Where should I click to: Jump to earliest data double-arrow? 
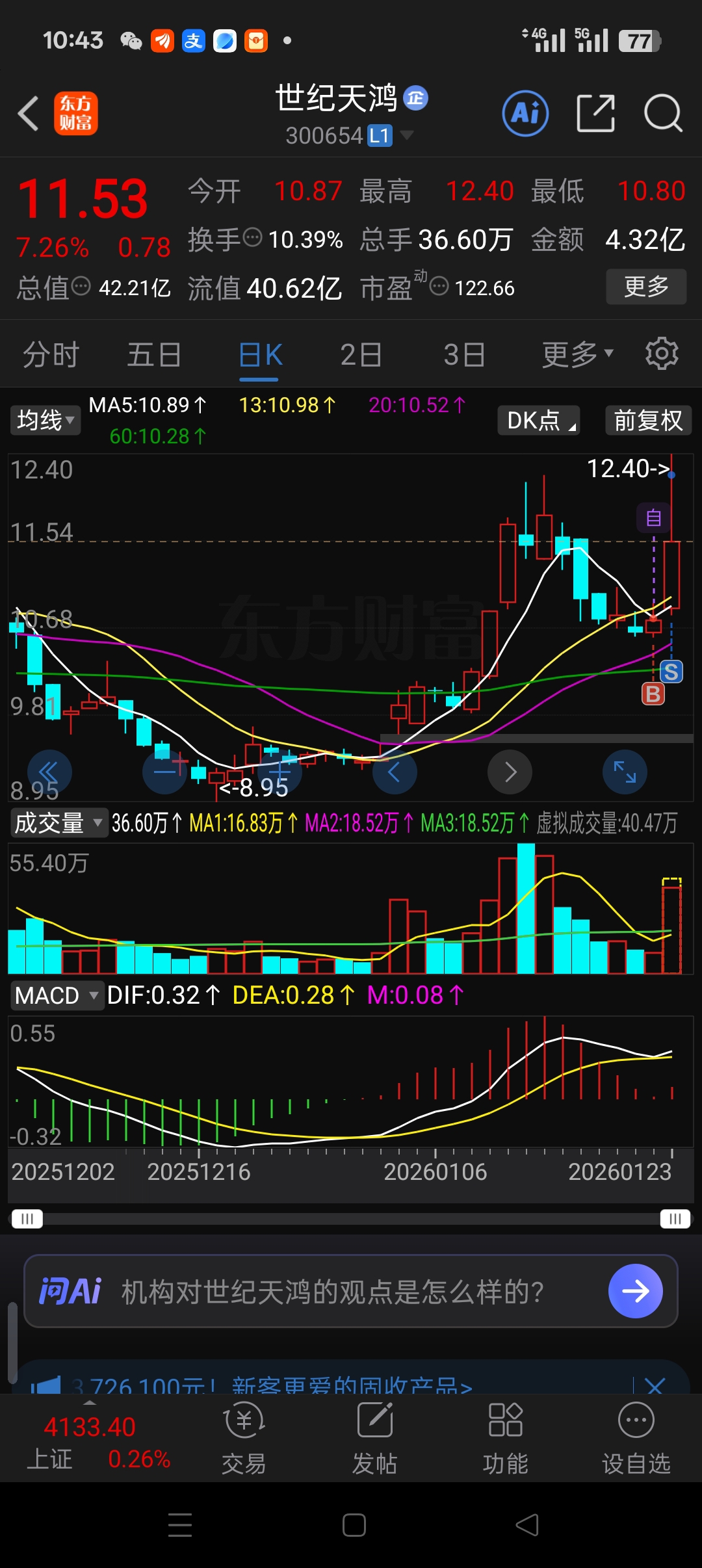pyautogui.click(x=49, y=772)
